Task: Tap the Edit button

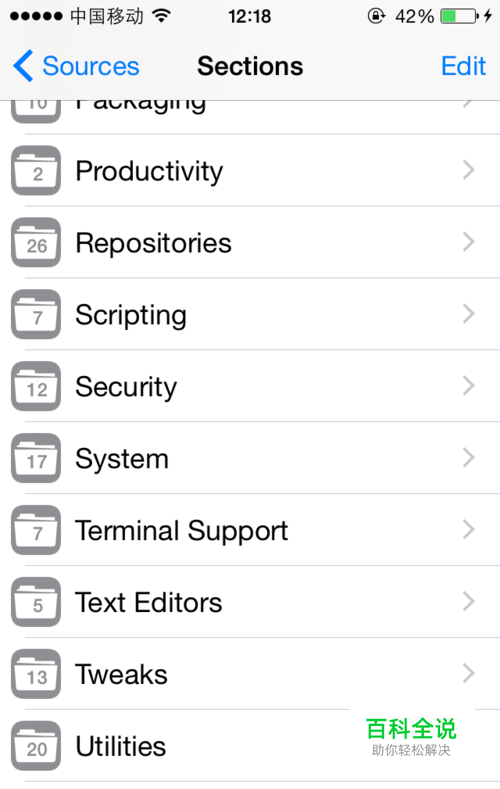Action: (463, 66)
